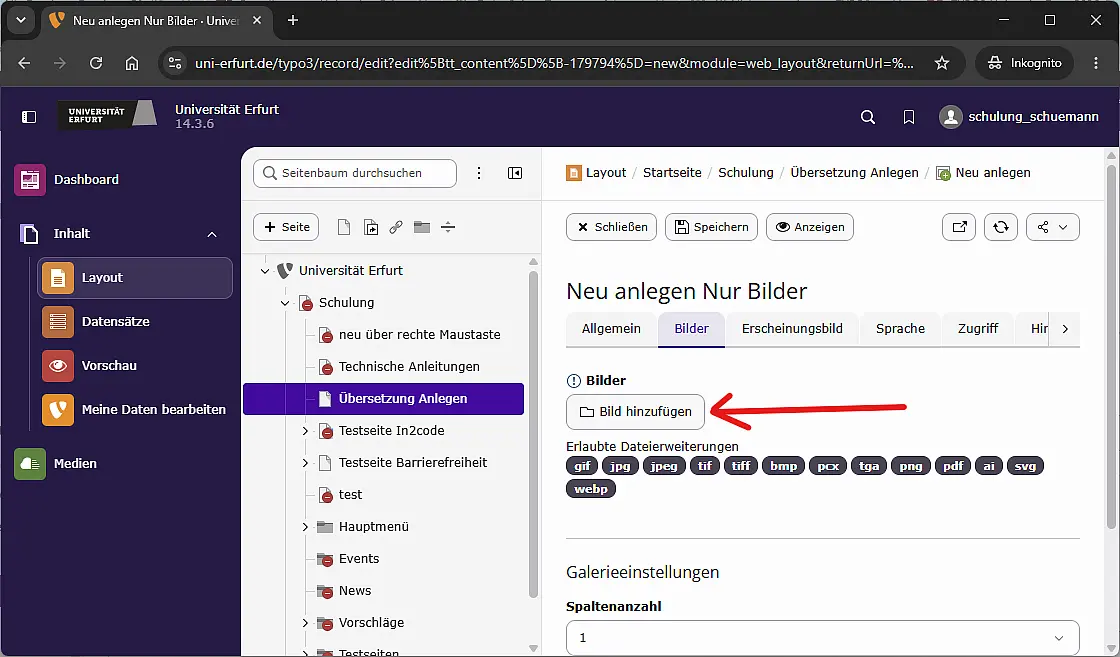Viewport: 1120px width, 657px height.
Task: Open a new browser tab
Action: 293,20
